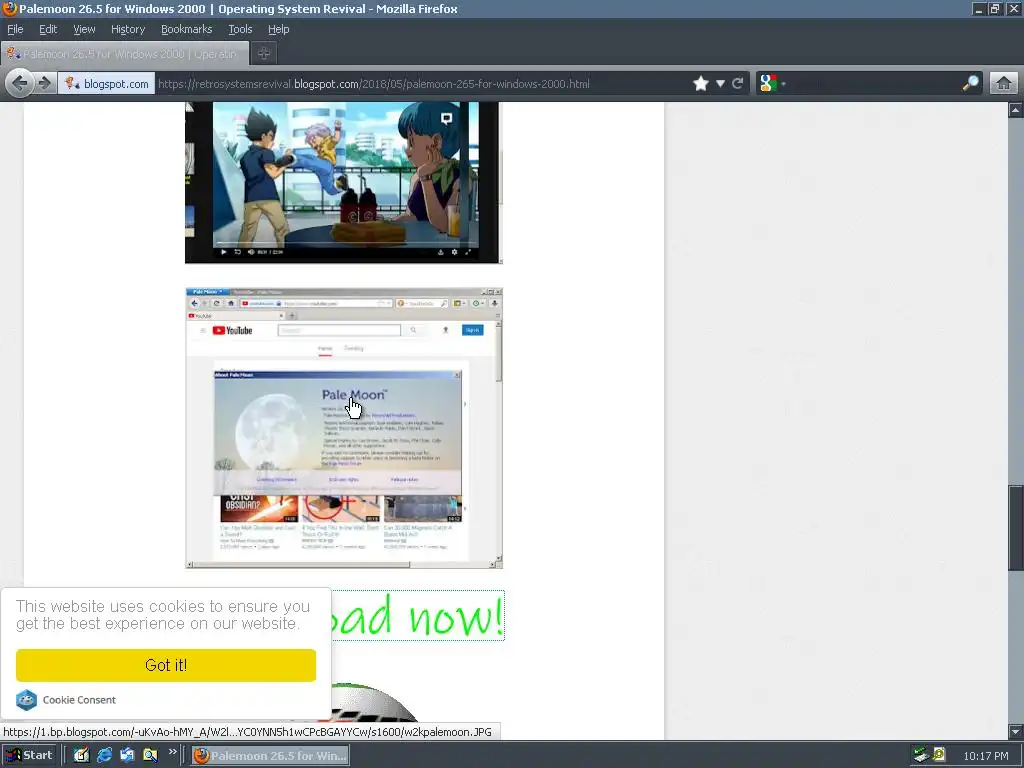The width and height of the screenshot is (1024, 768).
Task: Open the Windows Start button
Action: [x=30, y=756]
